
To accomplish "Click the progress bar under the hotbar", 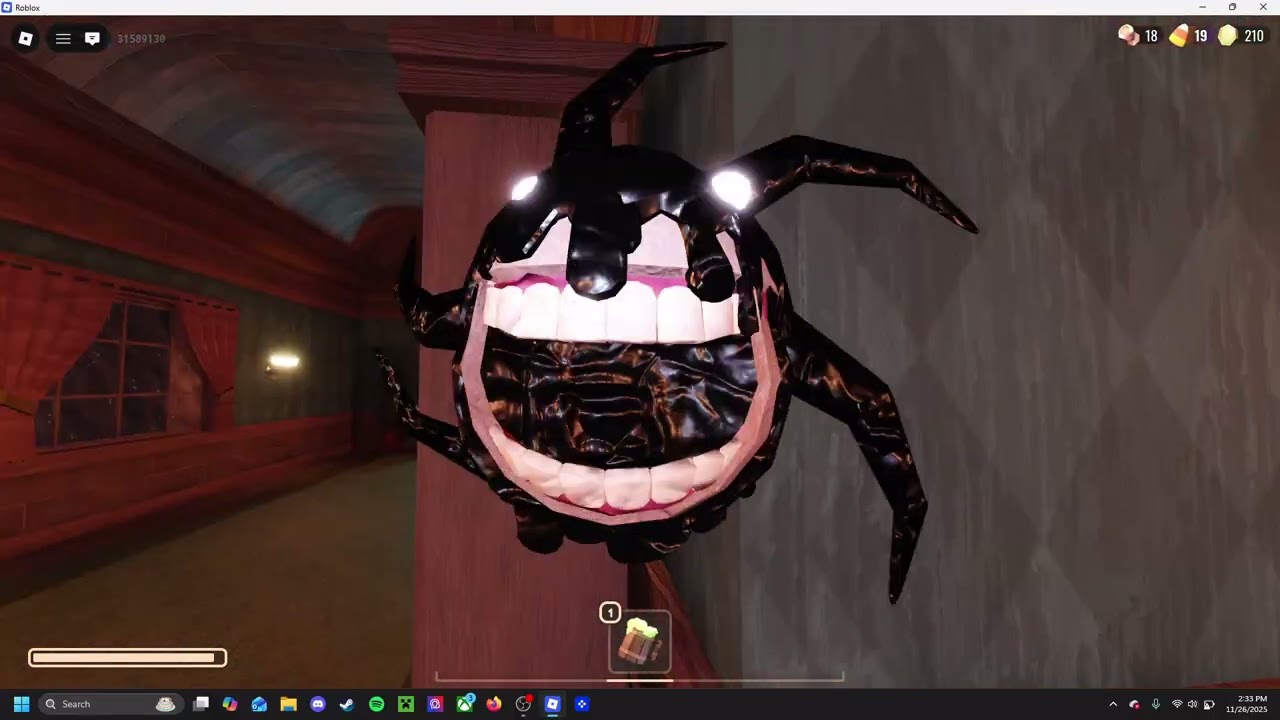I will (x=640, y=678).
